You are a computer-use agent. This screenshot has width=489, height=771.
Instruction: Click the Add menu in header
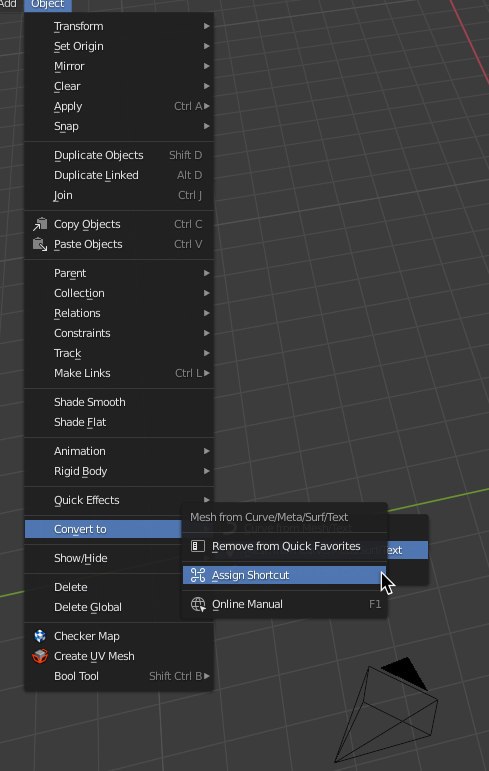pos(8,4)
